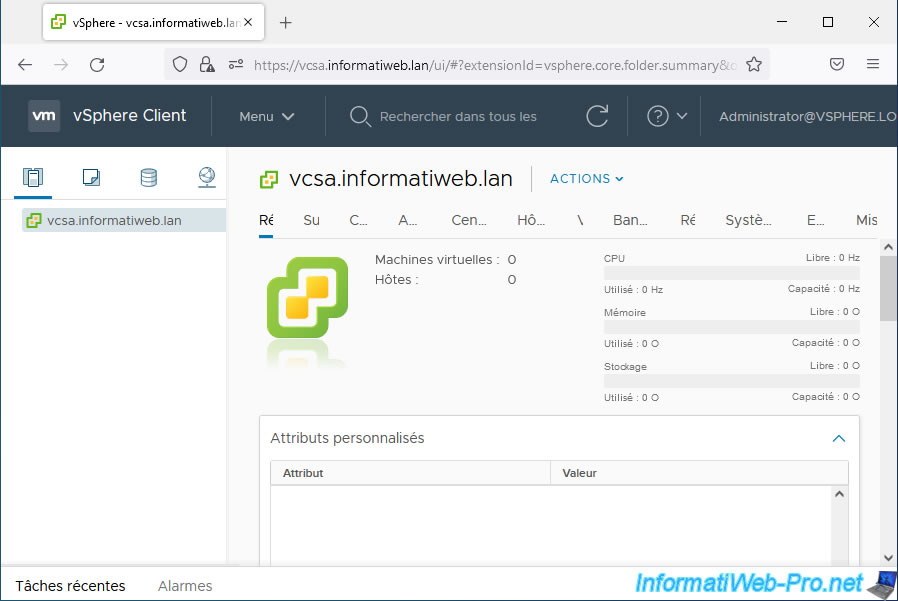
Task: Go forward in browser history
Action: pos(61,65)
